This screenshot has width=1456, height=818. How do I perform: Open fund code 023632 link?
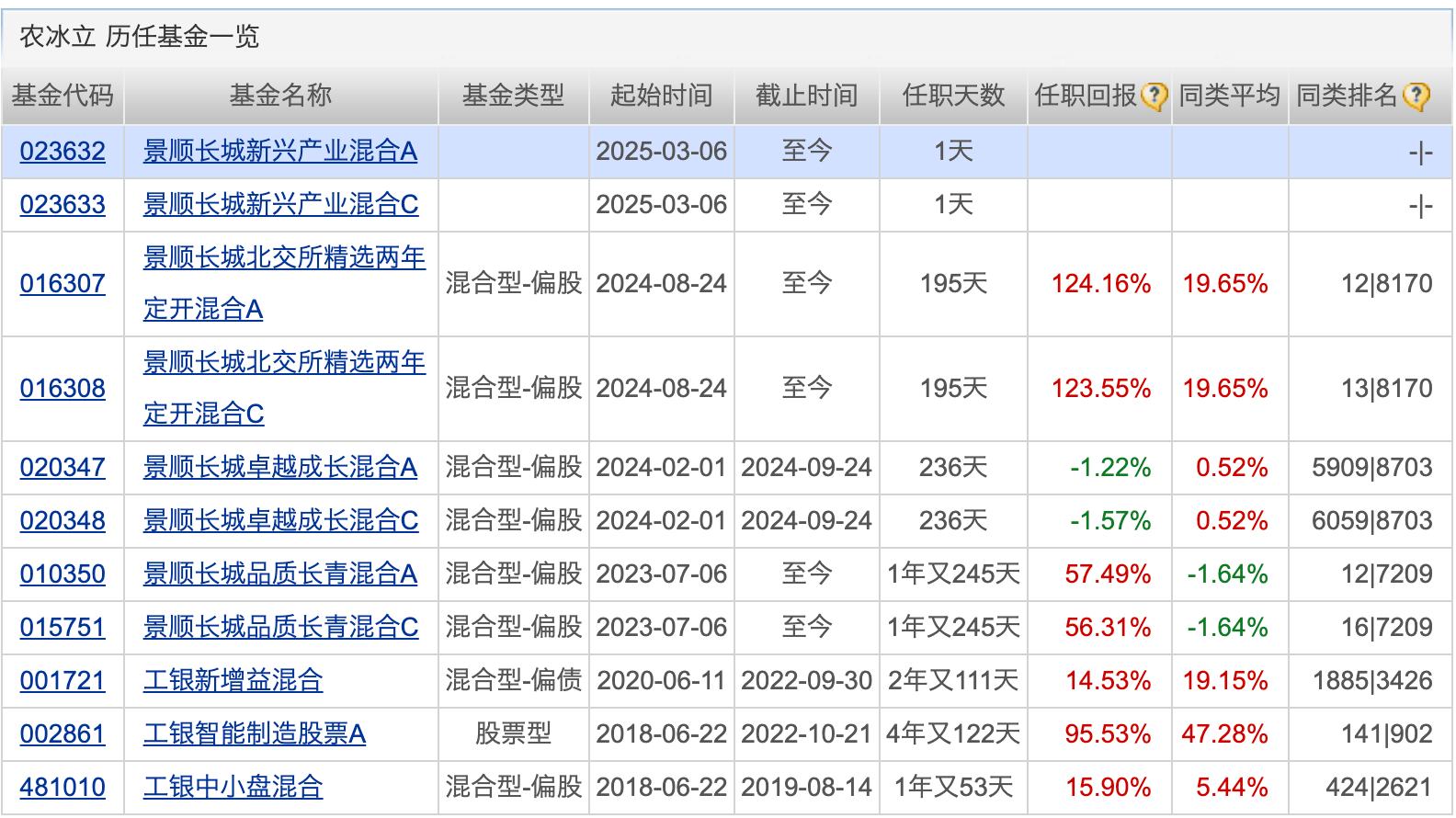tap(63, 151)
